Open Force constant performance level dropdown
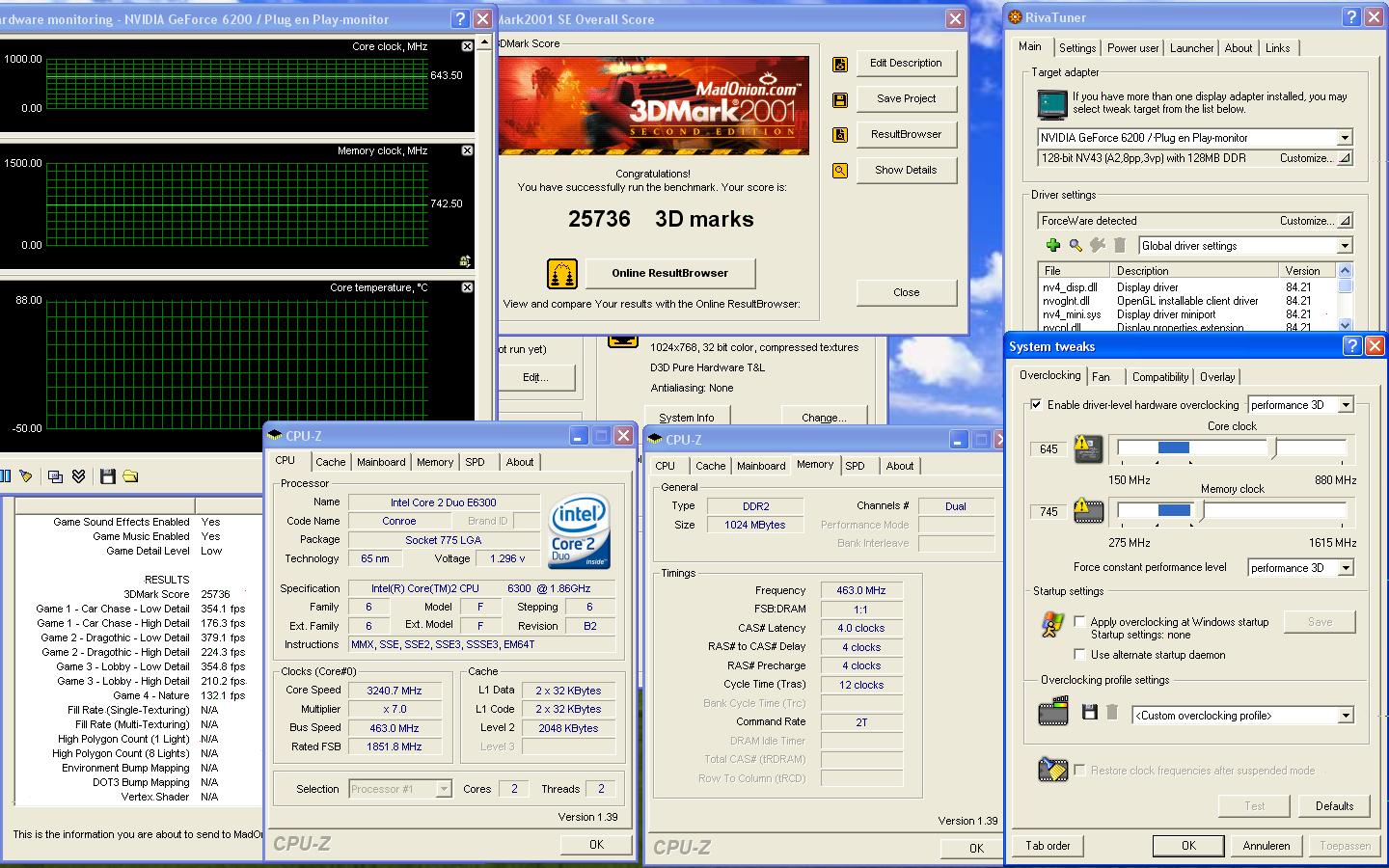This screenshot has width=1389, height=868. pos(1346,568)
